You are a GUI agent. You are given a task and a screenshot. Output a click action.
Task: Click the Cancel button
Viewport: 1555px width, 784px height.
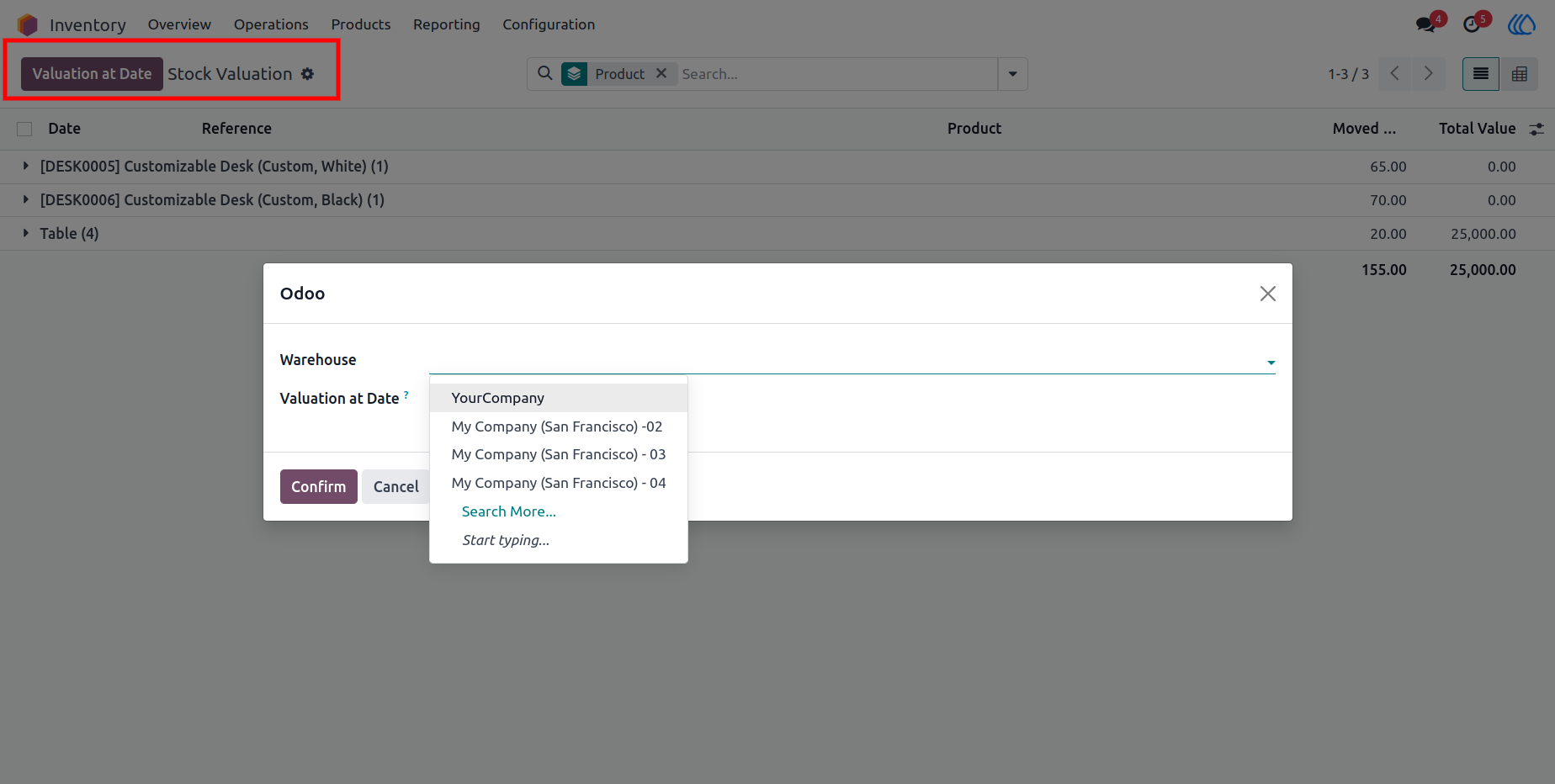pos(396,486)
